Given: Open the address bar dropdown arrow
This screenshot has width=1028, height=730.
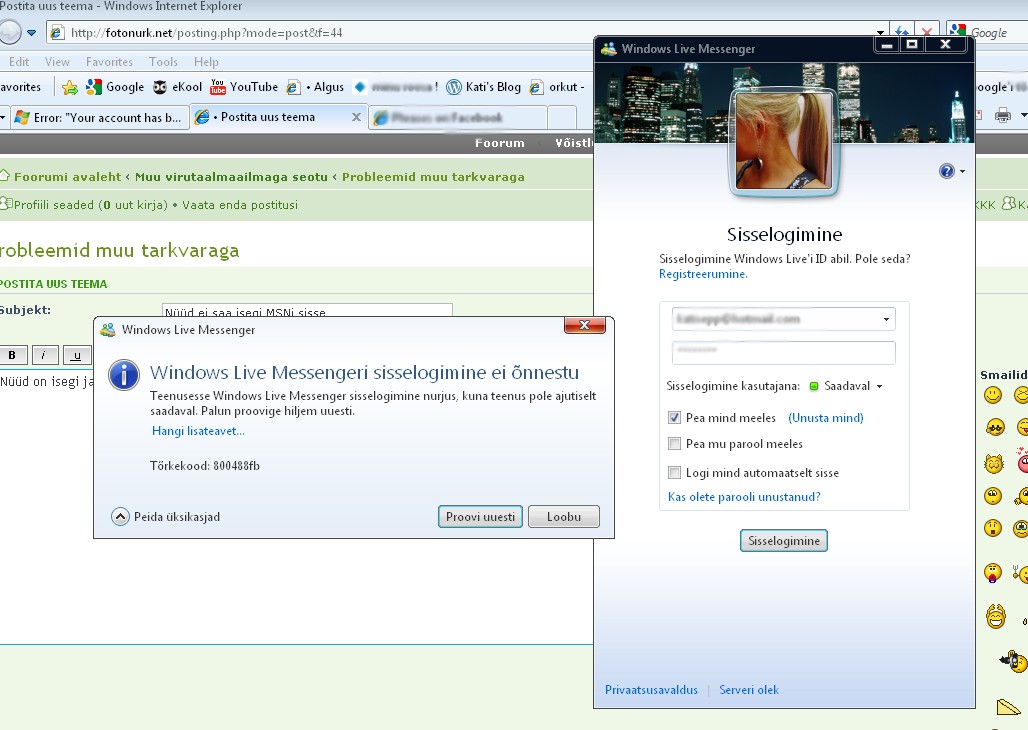Looking at the screenshot, I should (x=880, y=32).
